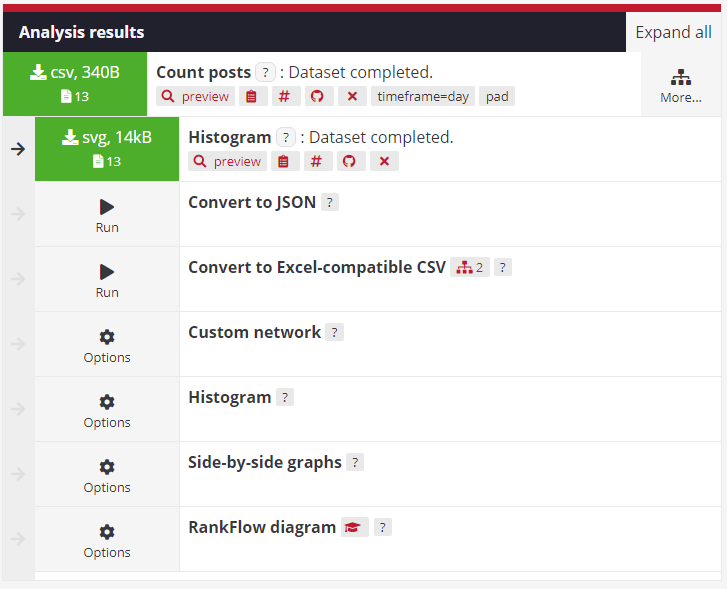This screenshot has width=727, height=589.
Task: Delete Count posts using the X icon
Action: tap(351, 96)
